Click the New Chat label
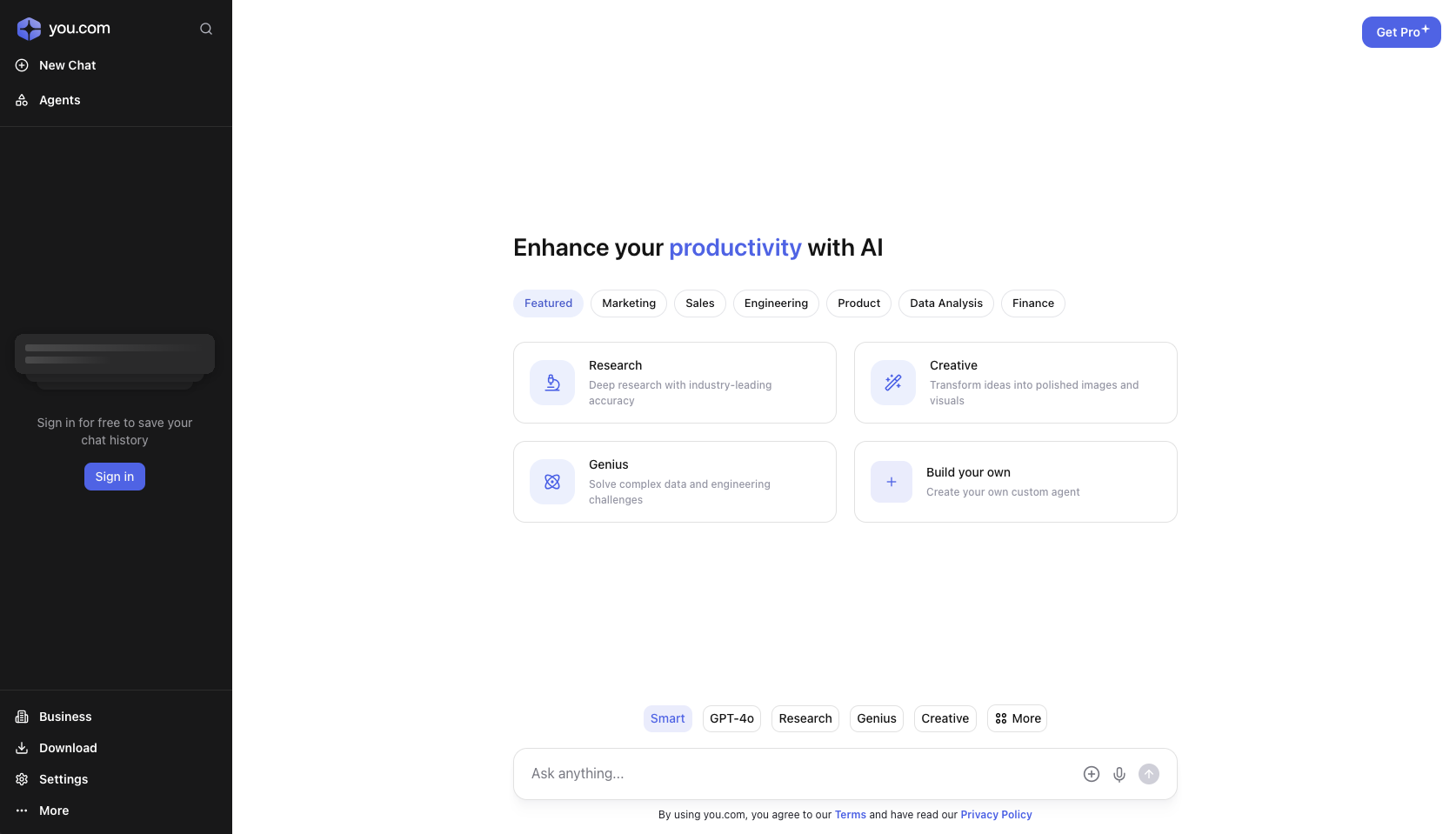Viewport: 1456px width, 834px height. point(68,65)
